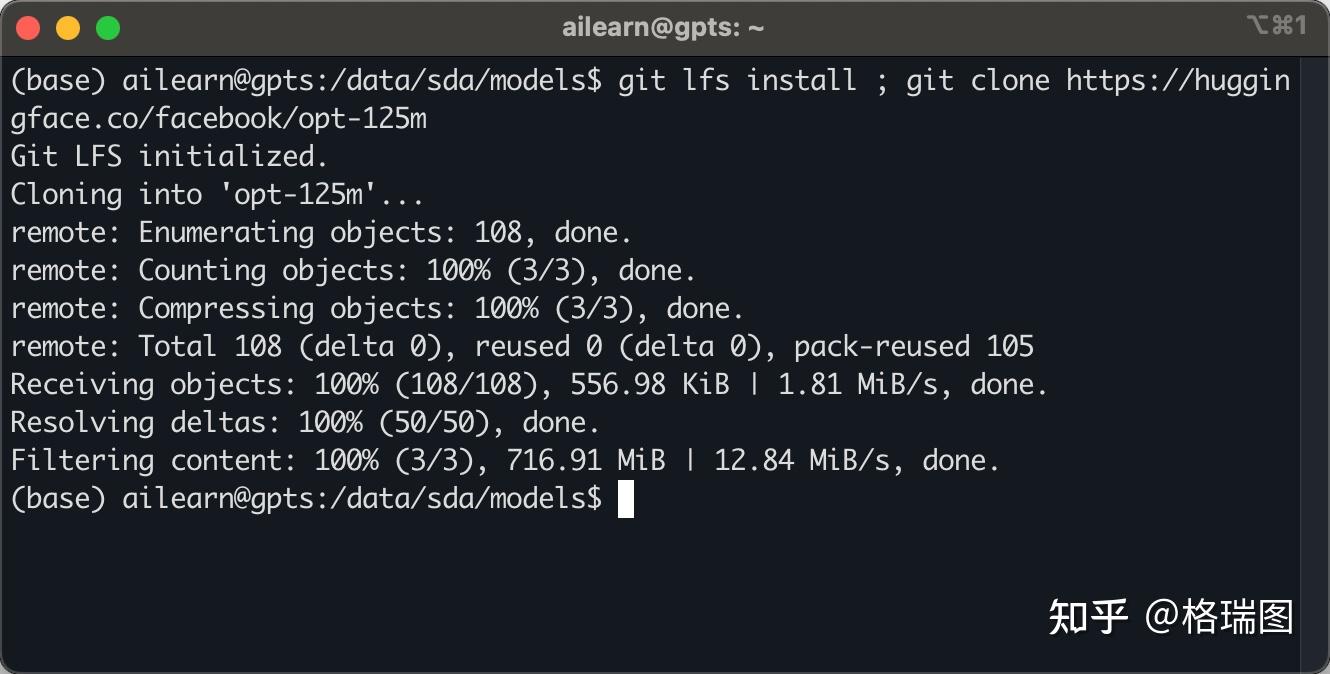
Task: Minimize the window using the yellow button
Action: (x=68, y=28)
